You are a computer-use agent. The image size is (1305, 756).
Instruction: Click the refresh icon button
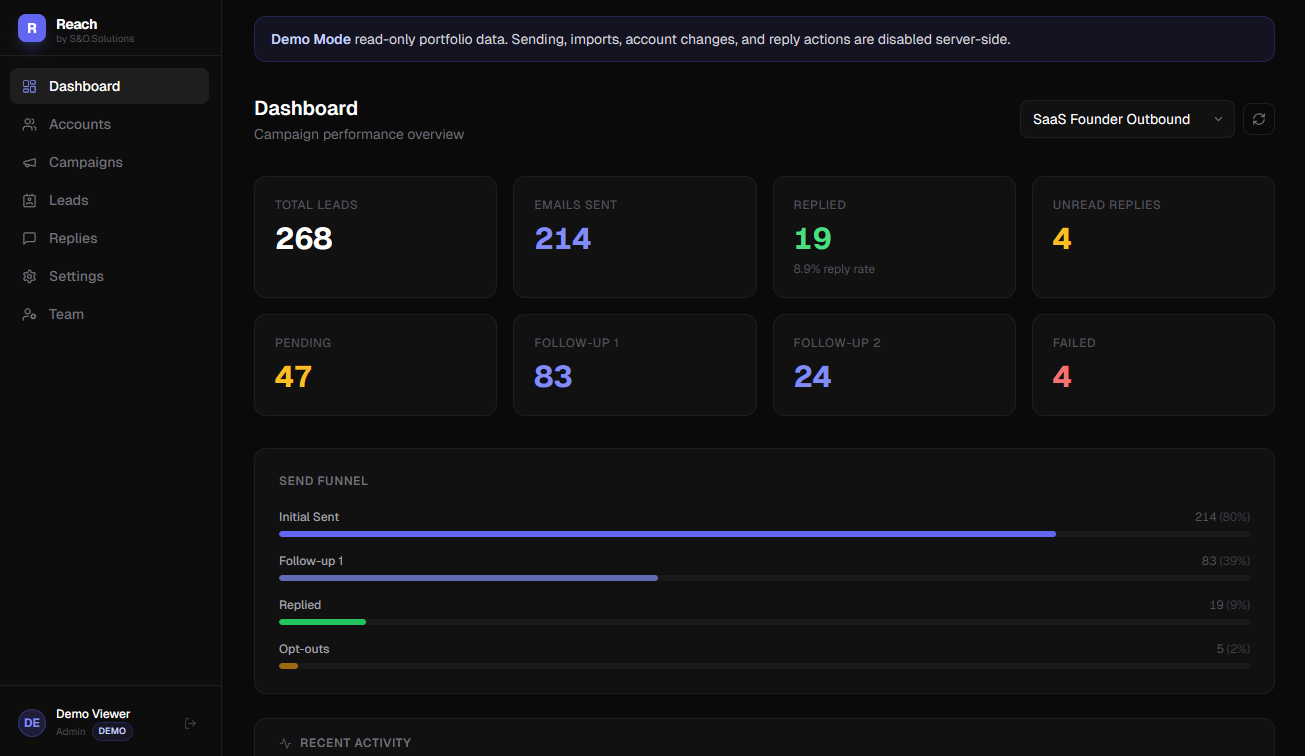1259,119
